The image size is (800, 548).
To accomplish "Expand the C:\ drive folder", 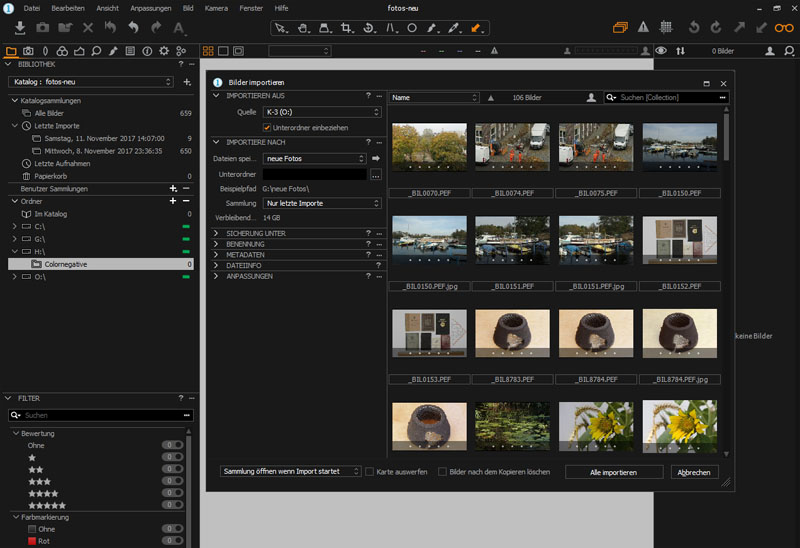I will point(14,226).
